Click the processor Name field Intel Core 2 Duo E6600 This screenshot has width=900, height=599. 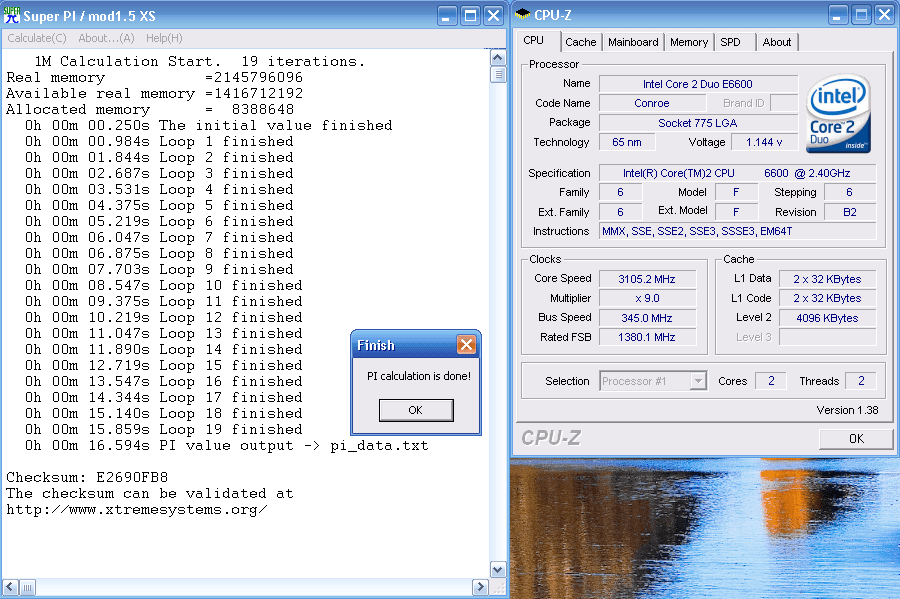[x=698, y=84]
